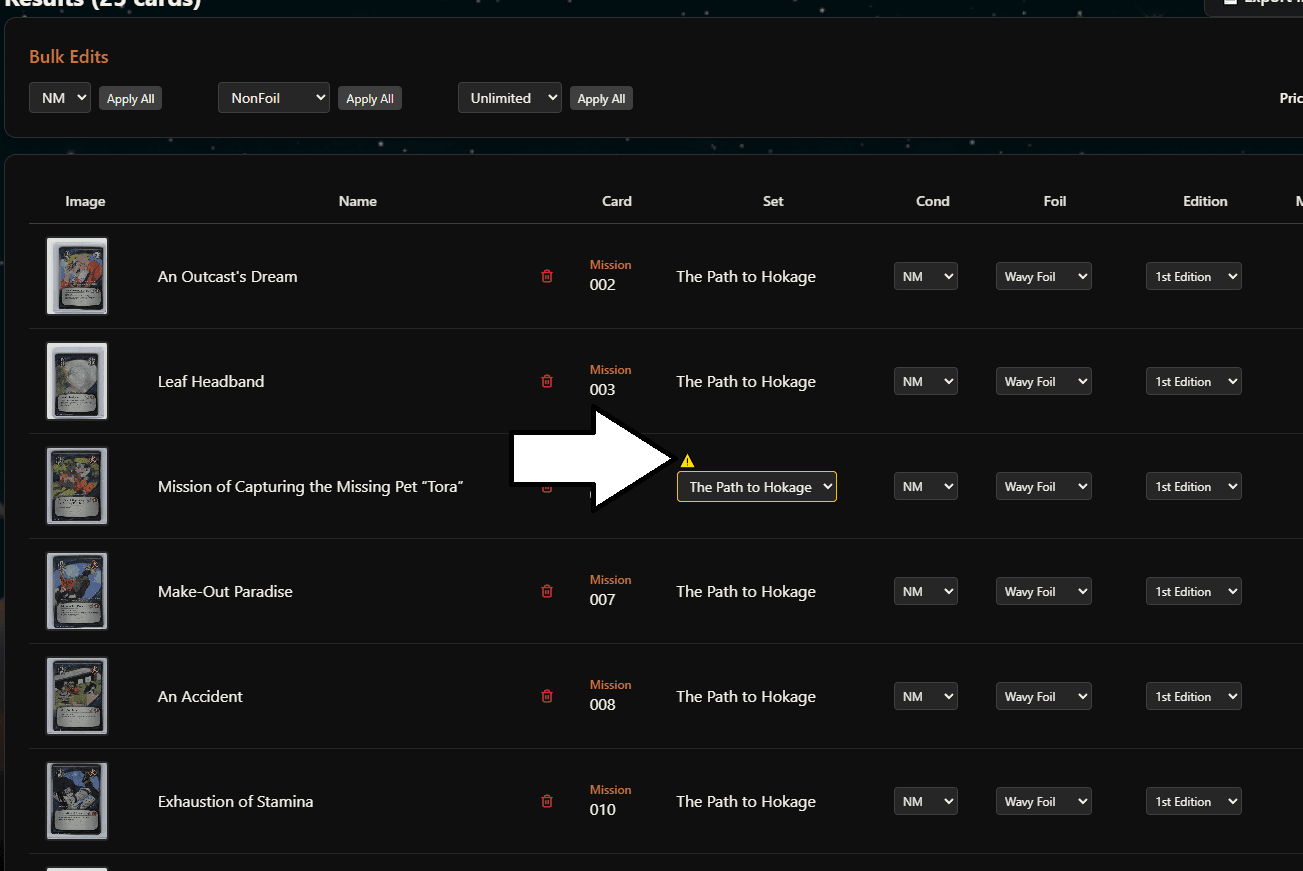
Task: Click trash icon for Leaf Headband
Action: pos(547,381)
